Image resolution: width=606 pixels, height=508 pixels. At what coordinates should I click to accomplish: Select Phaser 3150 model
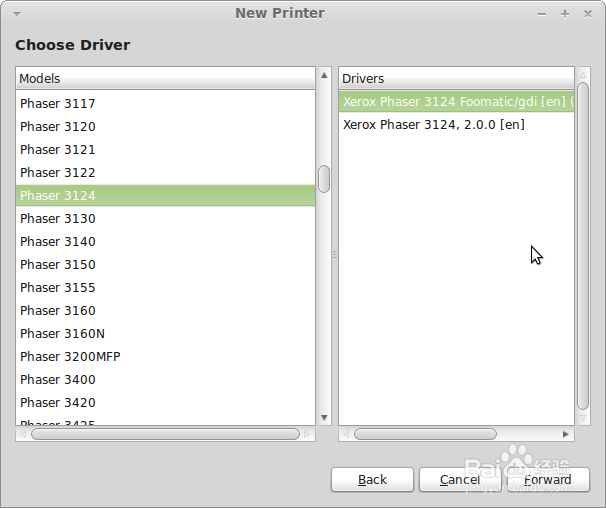tap(165, 264)
